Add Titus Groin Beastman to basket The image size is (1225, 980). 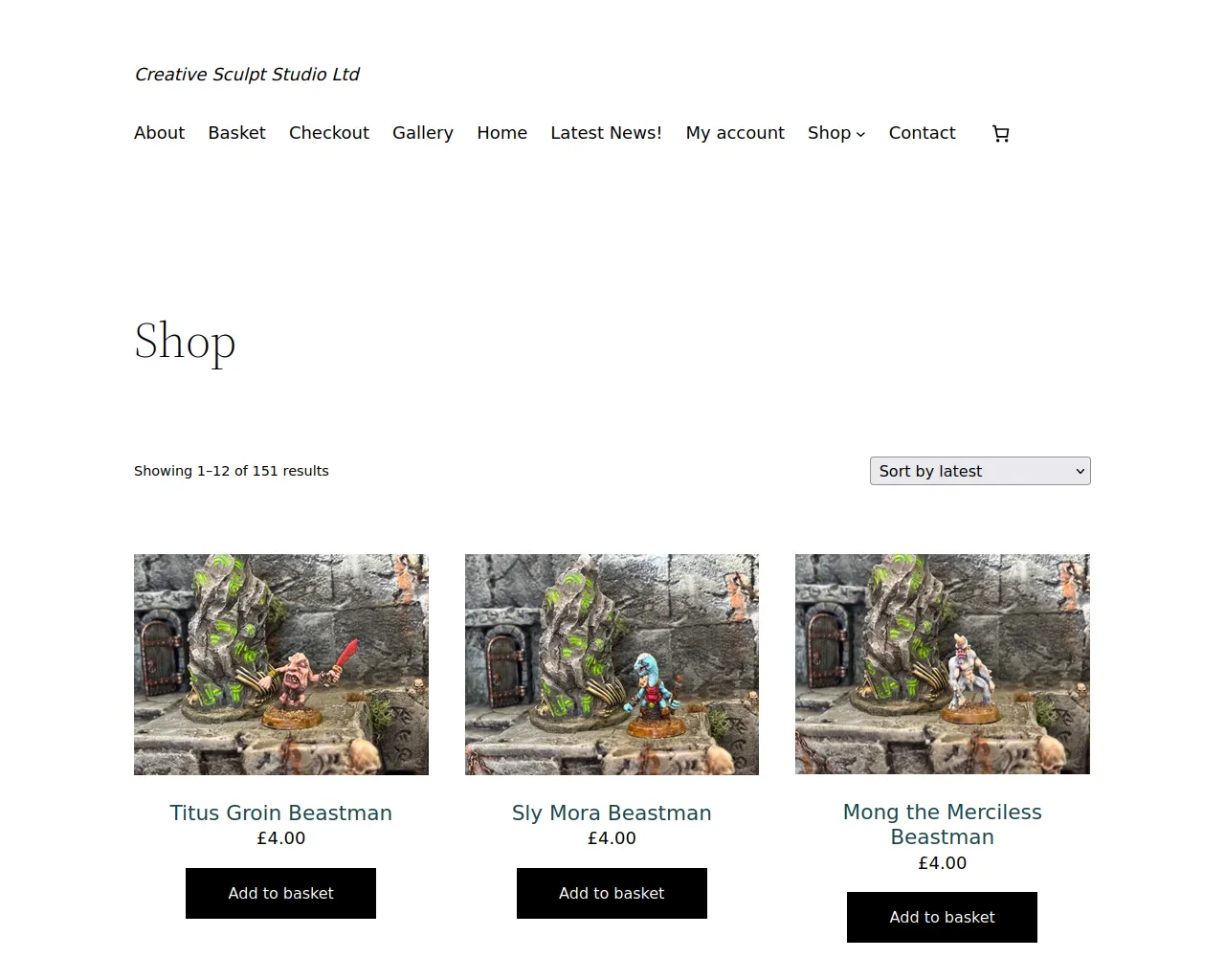[x=280, y=893]
